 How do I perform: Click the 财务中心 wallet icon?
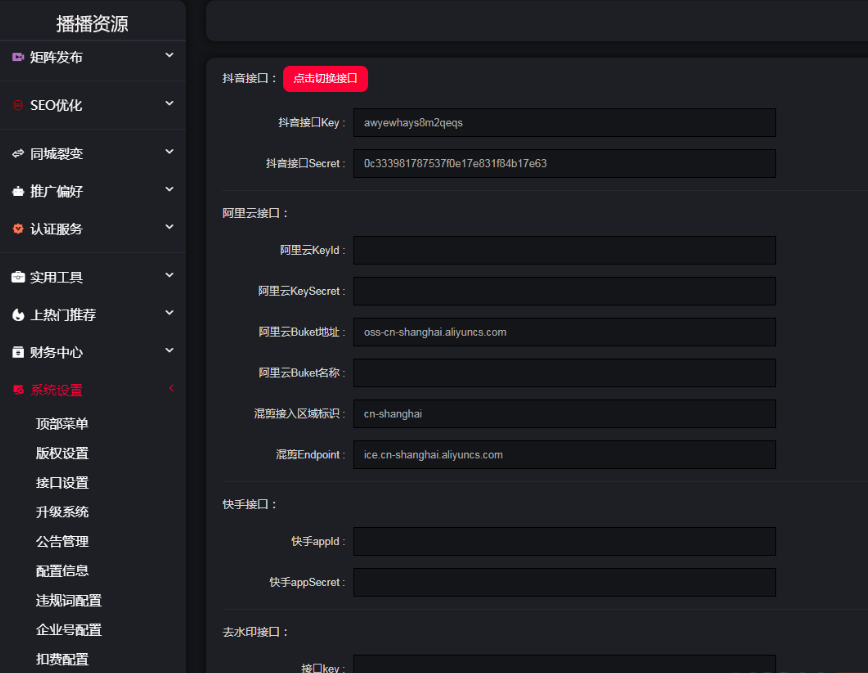[18, 353]
